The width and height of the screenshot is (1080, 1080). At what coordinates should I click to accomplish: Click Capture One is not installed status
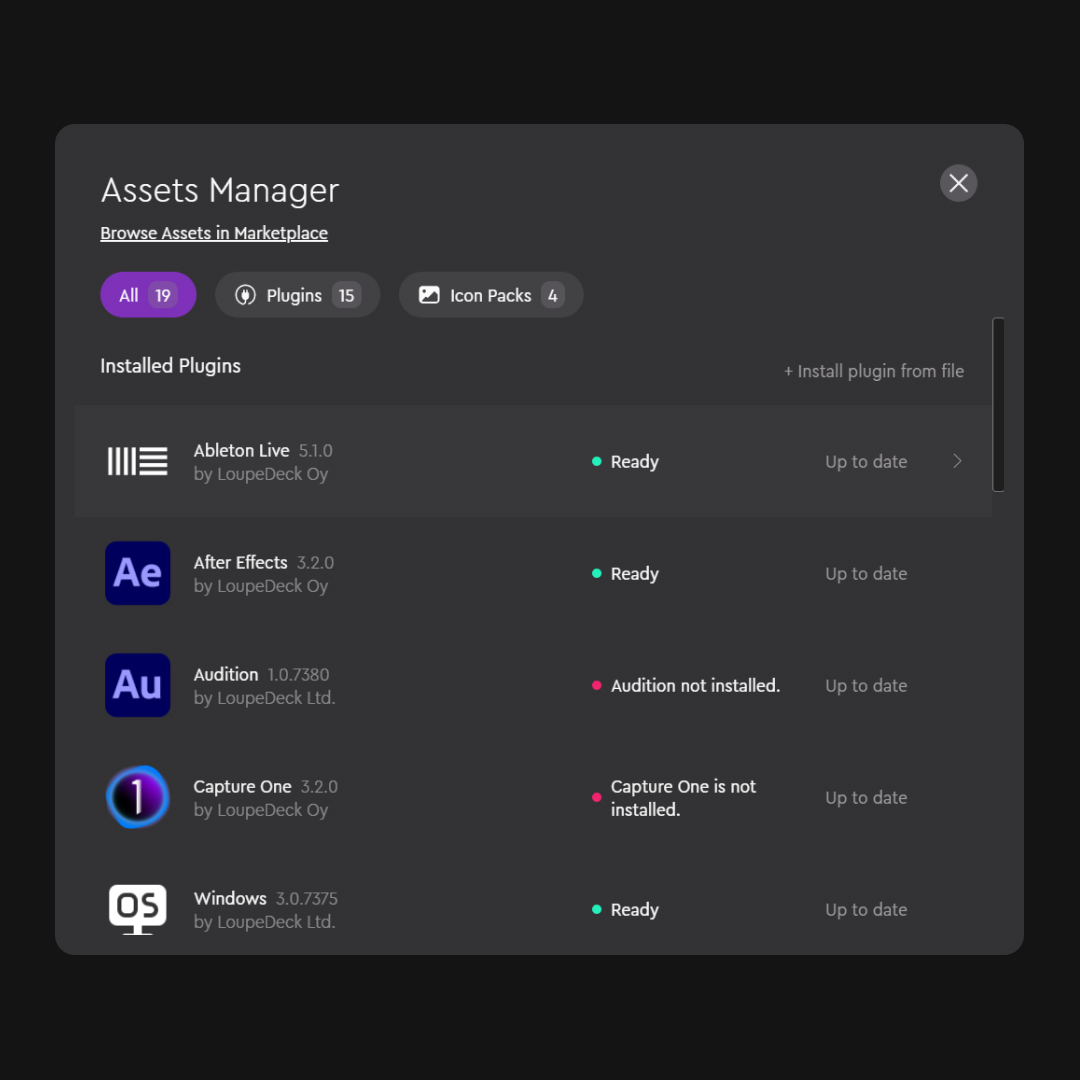click(x=683, y=798)
